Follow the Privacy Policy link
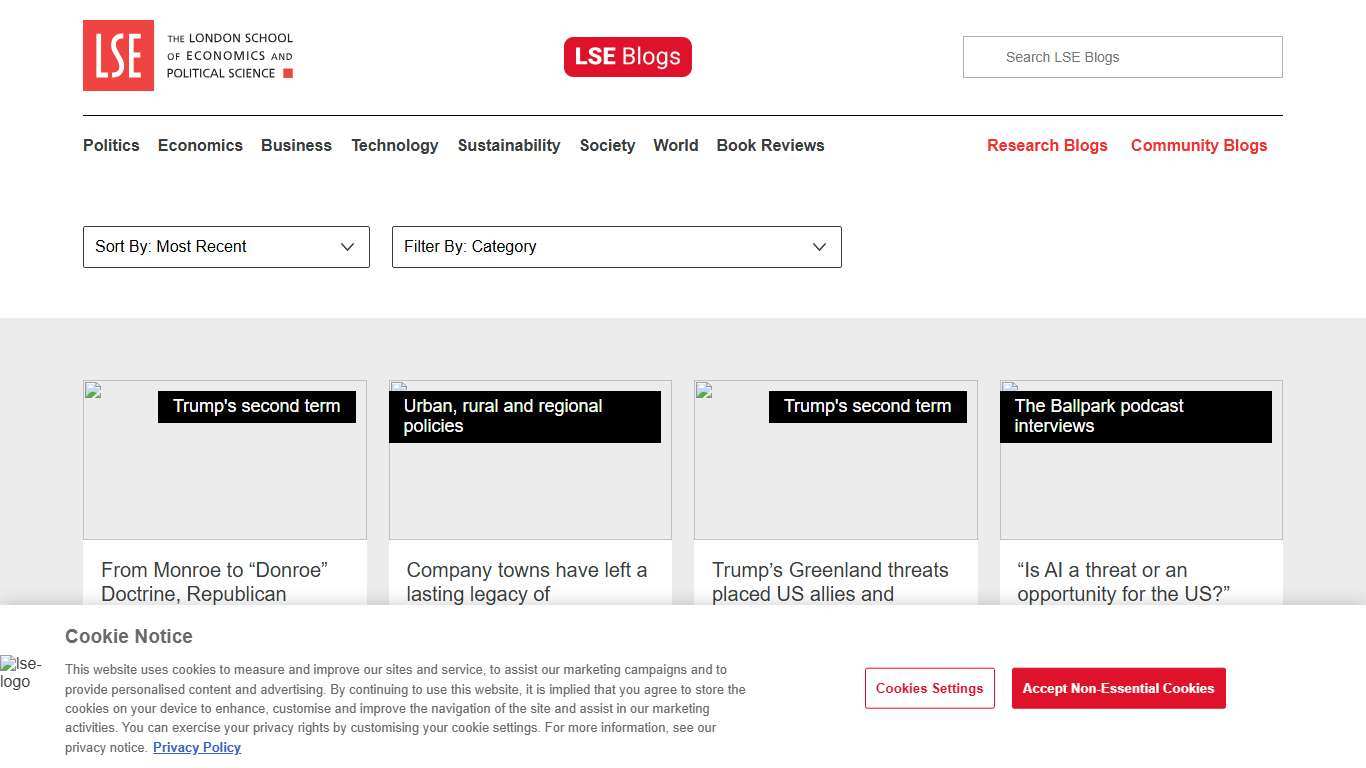 click(x=197, y=747)
